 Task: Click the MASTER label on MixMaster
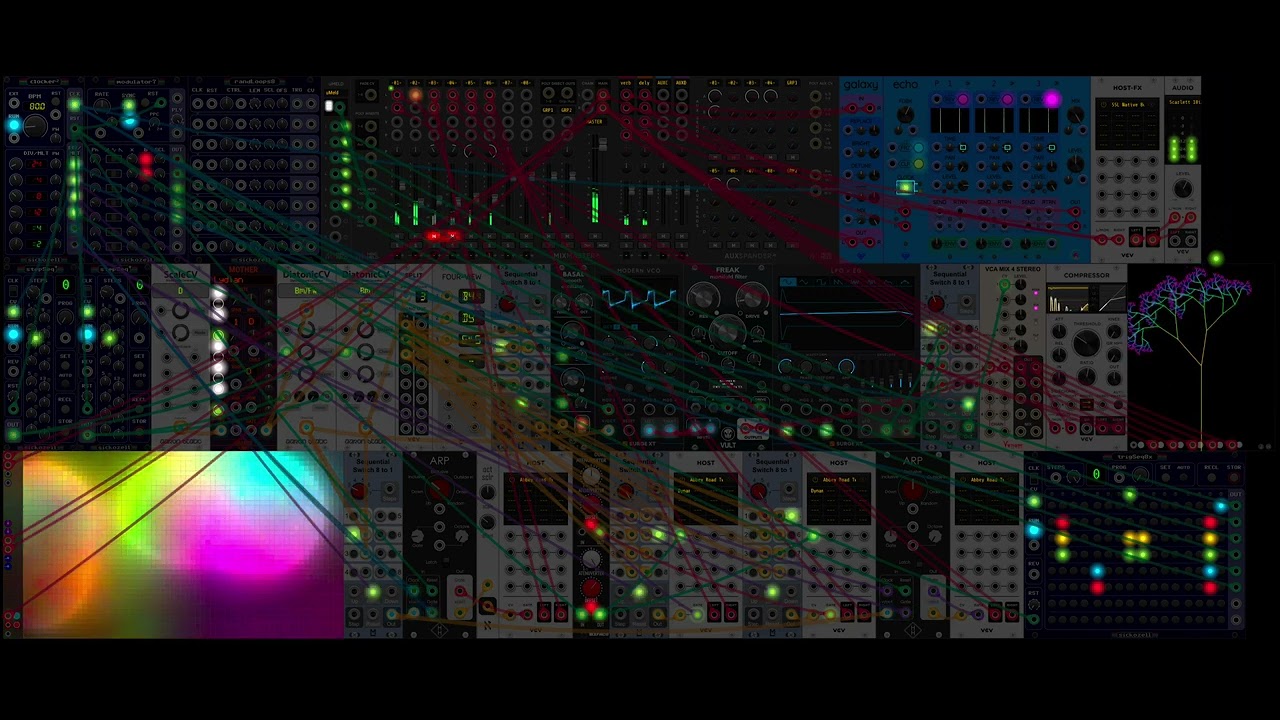point(595,122)
